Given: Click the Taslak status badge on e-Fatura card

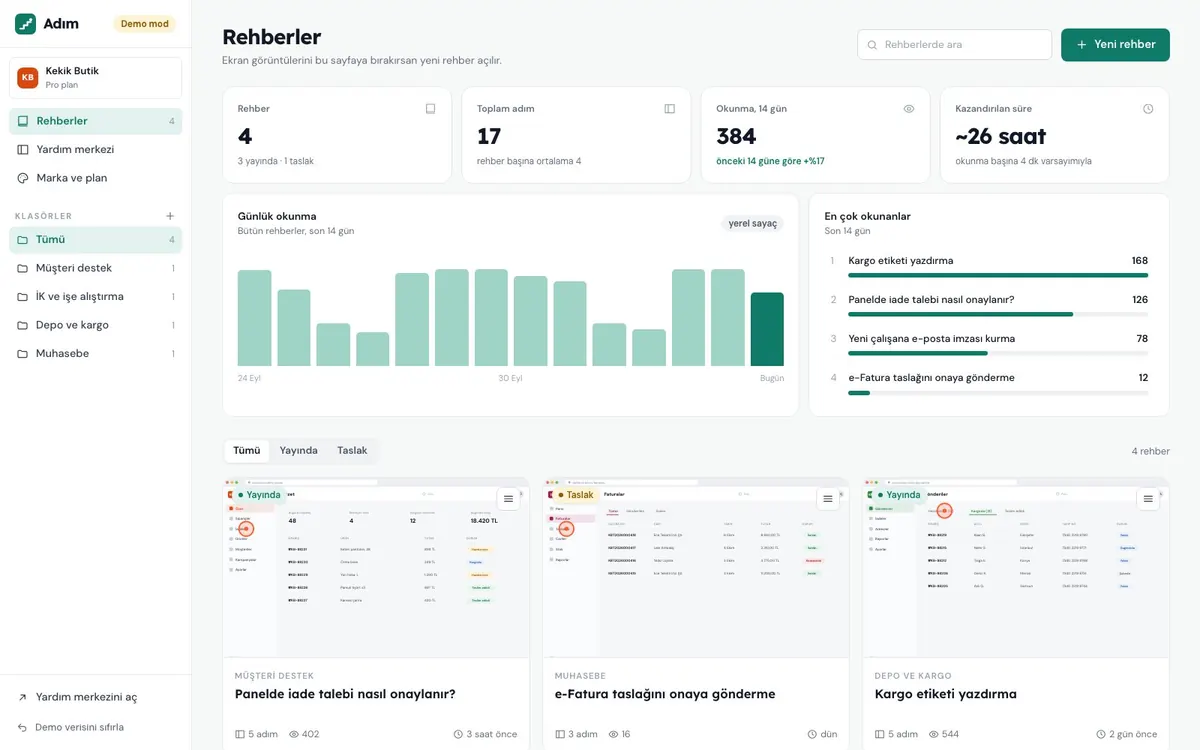Looking at the screenshot, I should click(575, 495).
